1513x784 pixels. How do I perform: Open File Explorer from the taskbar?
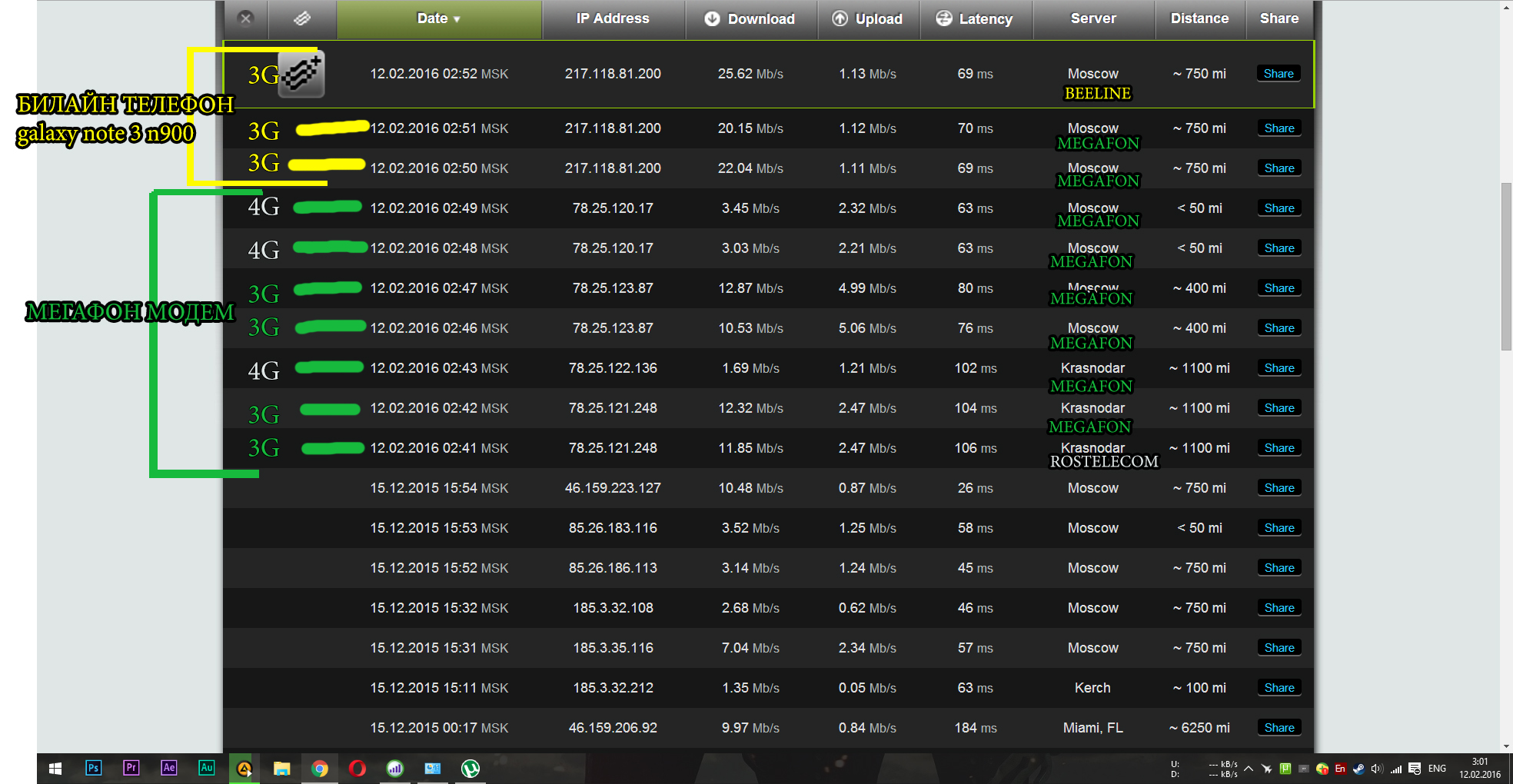pos(282,769)
